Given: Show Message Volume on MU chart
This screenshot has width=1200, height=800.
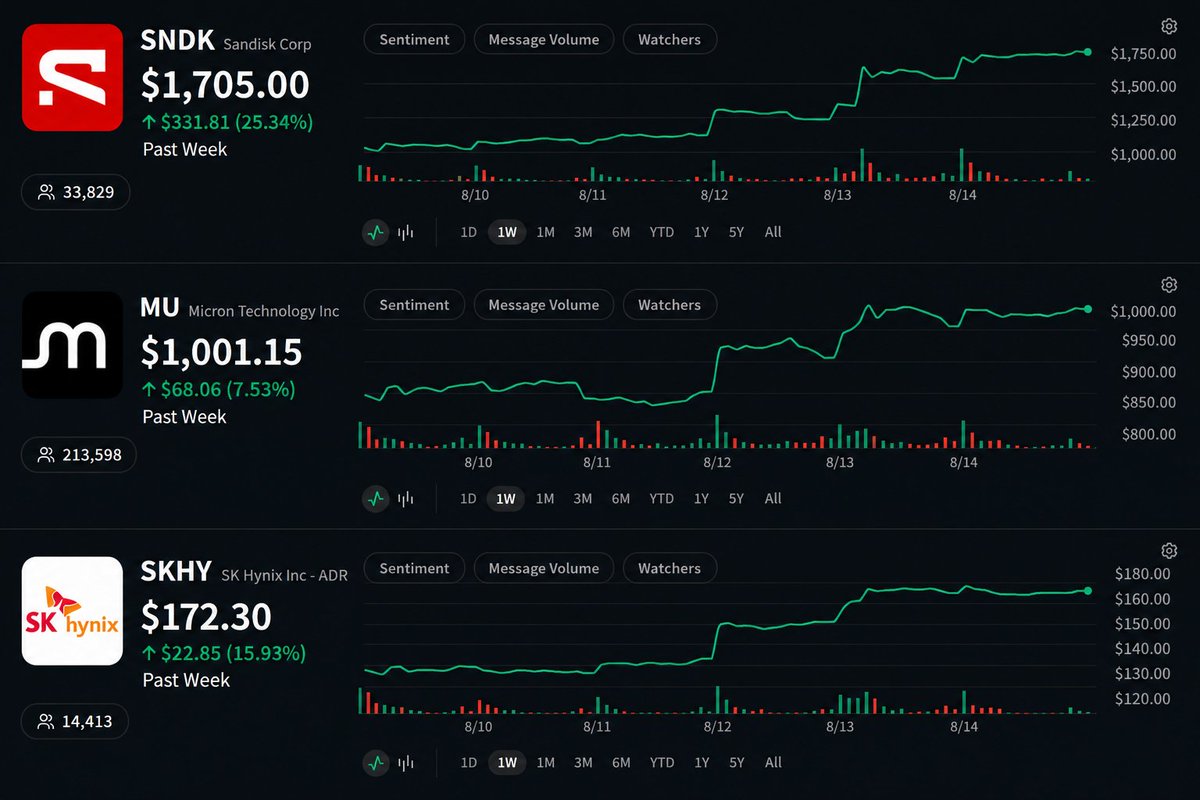Looking at the screenshot, I should (544, 305).
